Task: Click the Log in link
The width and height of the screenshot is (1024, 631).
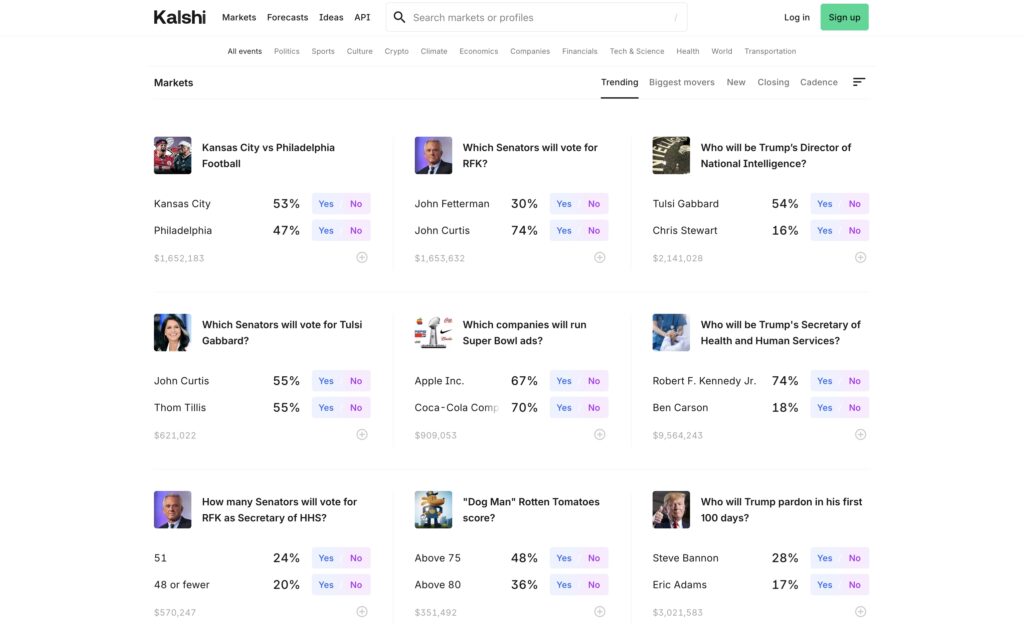Action: point(797,18)
